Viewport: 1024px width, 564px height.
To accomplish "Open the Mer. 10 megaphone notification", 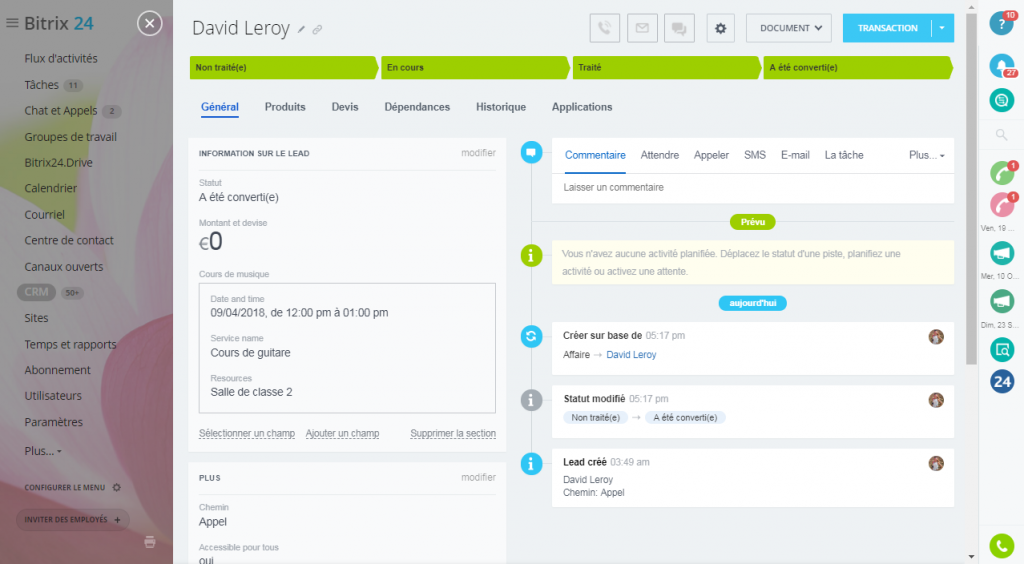I will coord(1002,301).
